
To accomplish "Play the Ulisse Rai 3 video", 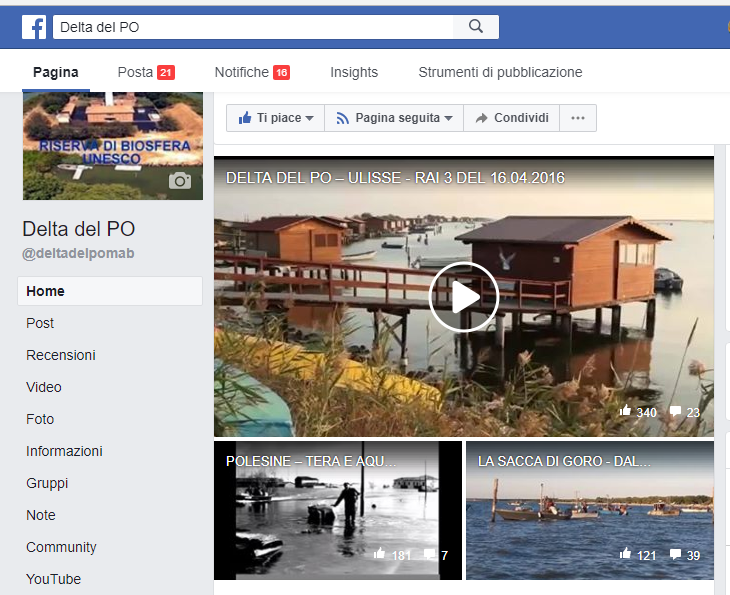I will [x=464, y=297].
